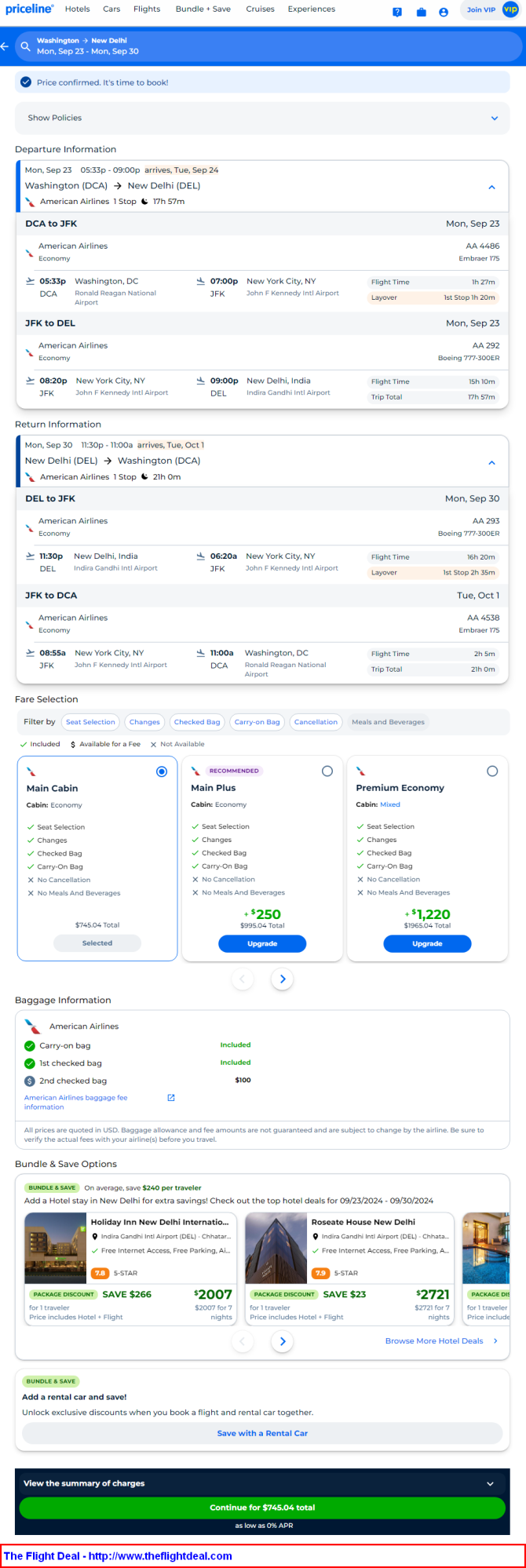Open the Flights tab
The image size is (526, 1568).
(147, 9)
